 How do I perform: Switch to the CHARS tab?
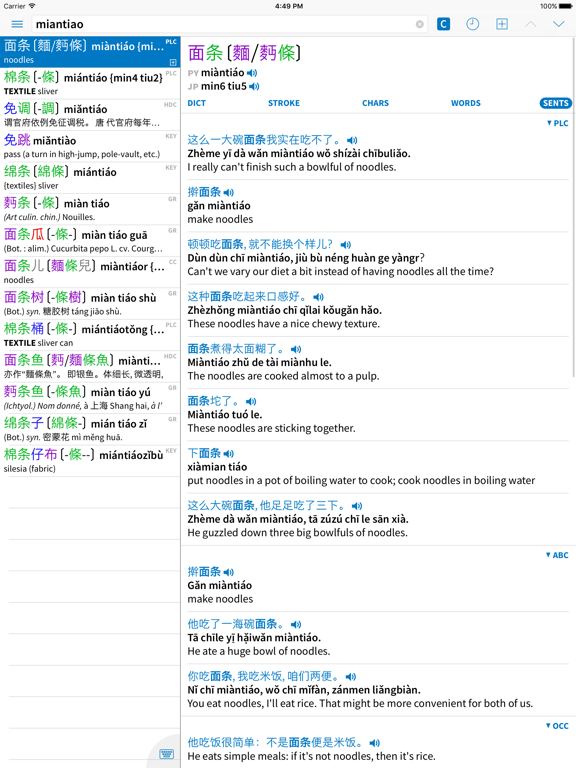click(375, 103)
